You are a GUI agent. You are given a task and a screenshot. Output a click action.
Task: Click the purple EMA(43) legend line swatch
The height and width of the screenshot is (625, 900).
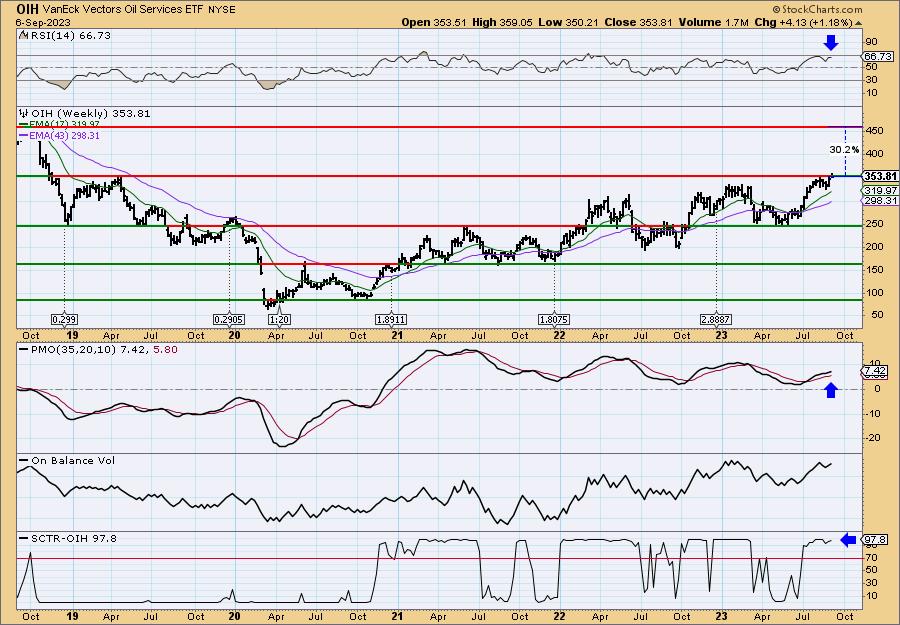[24, 135]
